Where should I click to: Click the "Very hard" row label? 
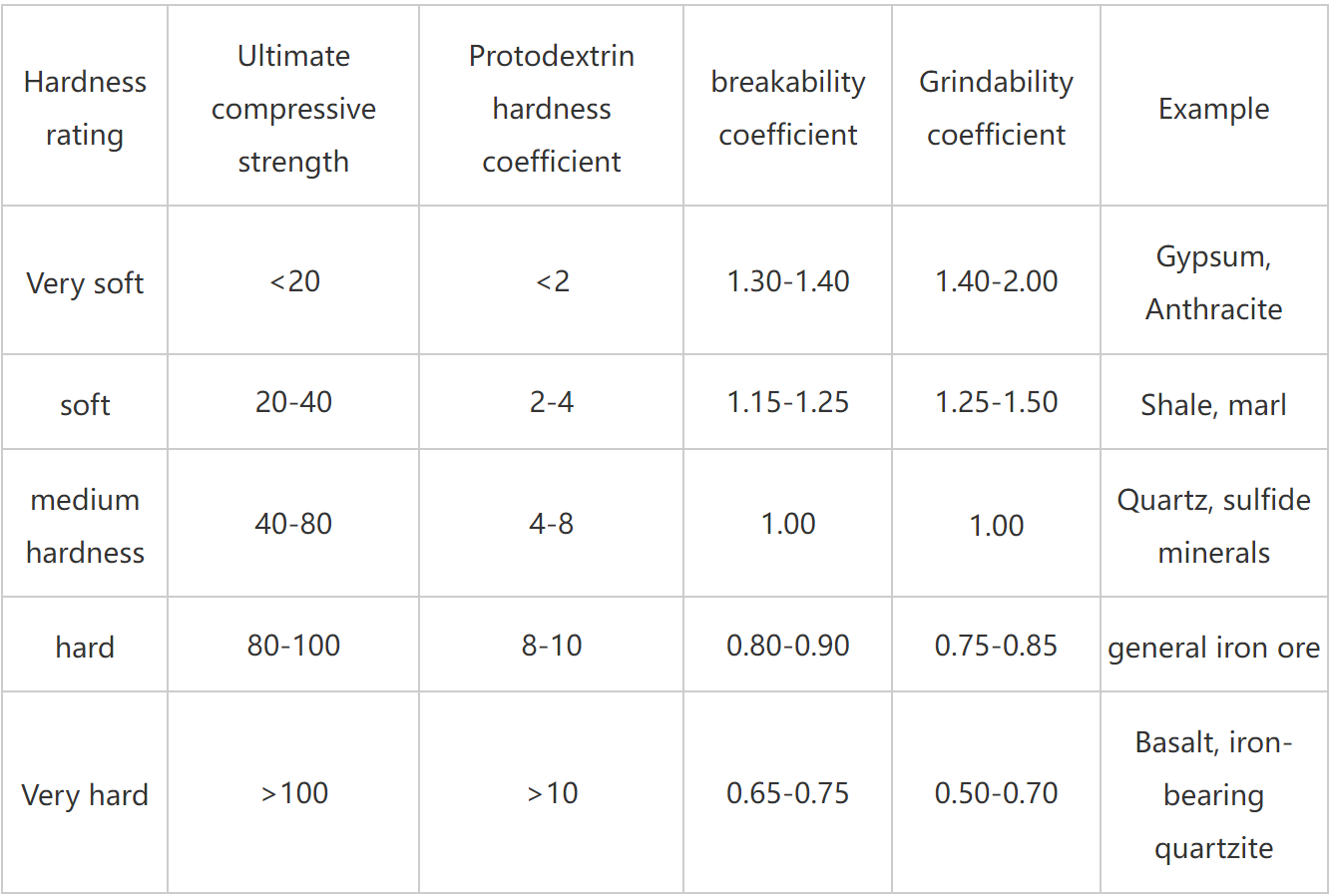(85, 795)
